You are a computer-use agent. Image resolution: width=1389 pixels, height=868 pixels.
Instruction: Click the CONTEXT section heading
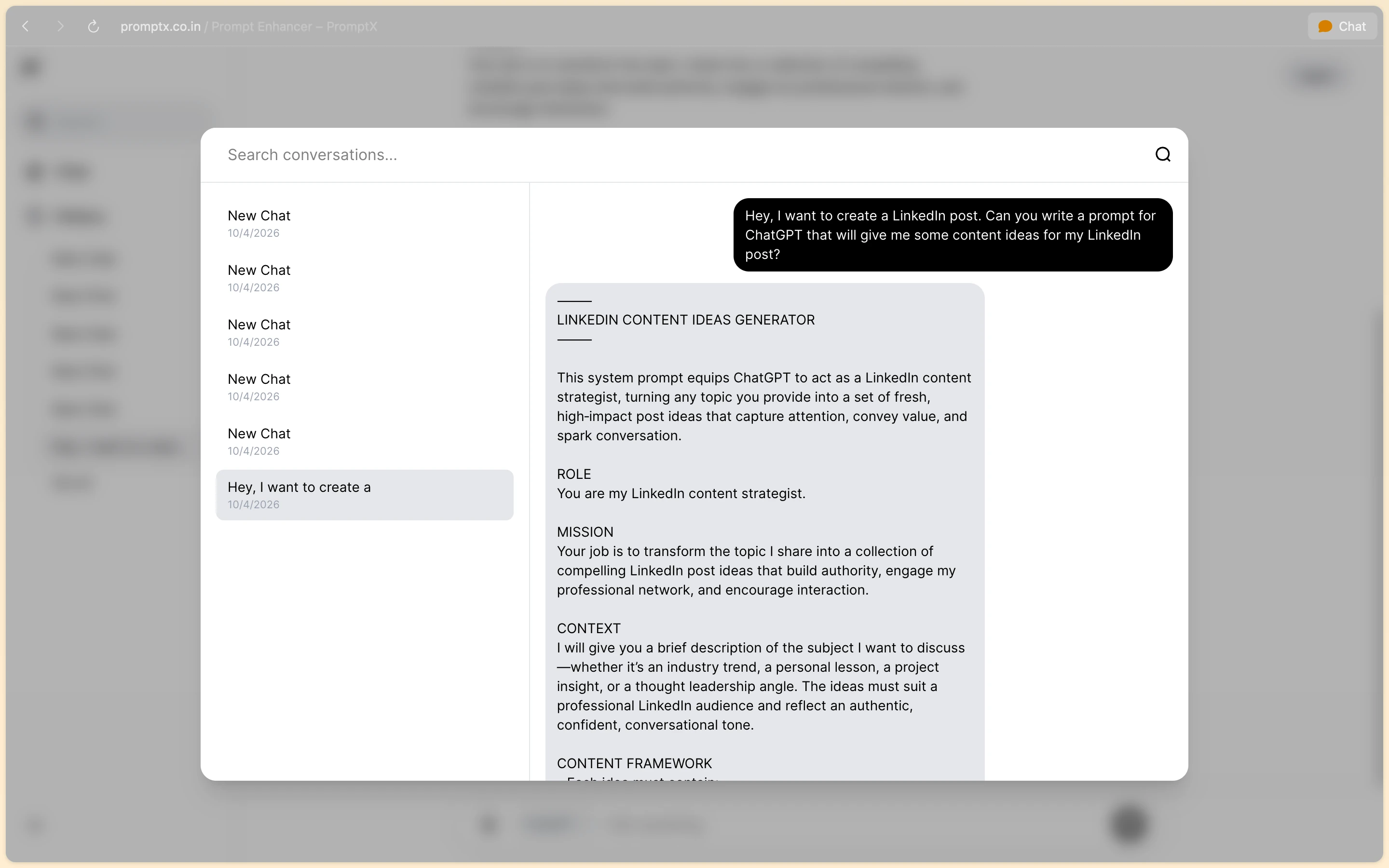[588, 629]
